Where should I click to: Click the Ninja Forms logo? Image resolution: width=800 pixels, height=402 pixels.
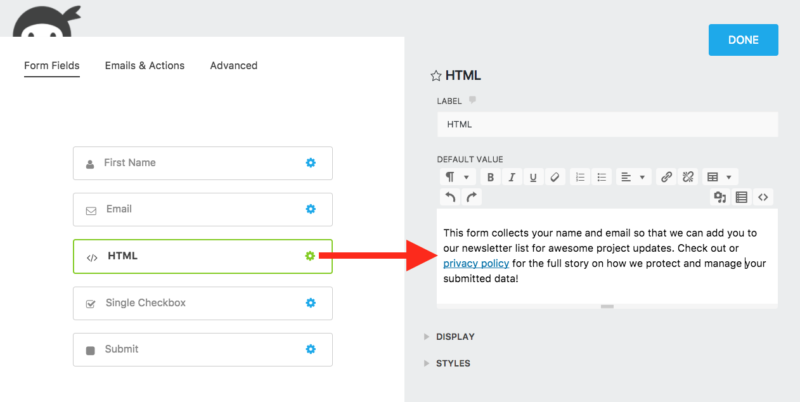[x=47, y=21]
